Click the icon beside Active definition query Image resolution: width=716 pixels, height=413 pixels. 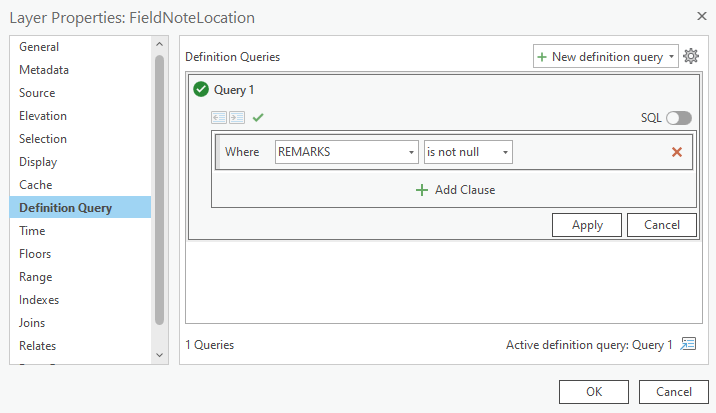(688, 344)
